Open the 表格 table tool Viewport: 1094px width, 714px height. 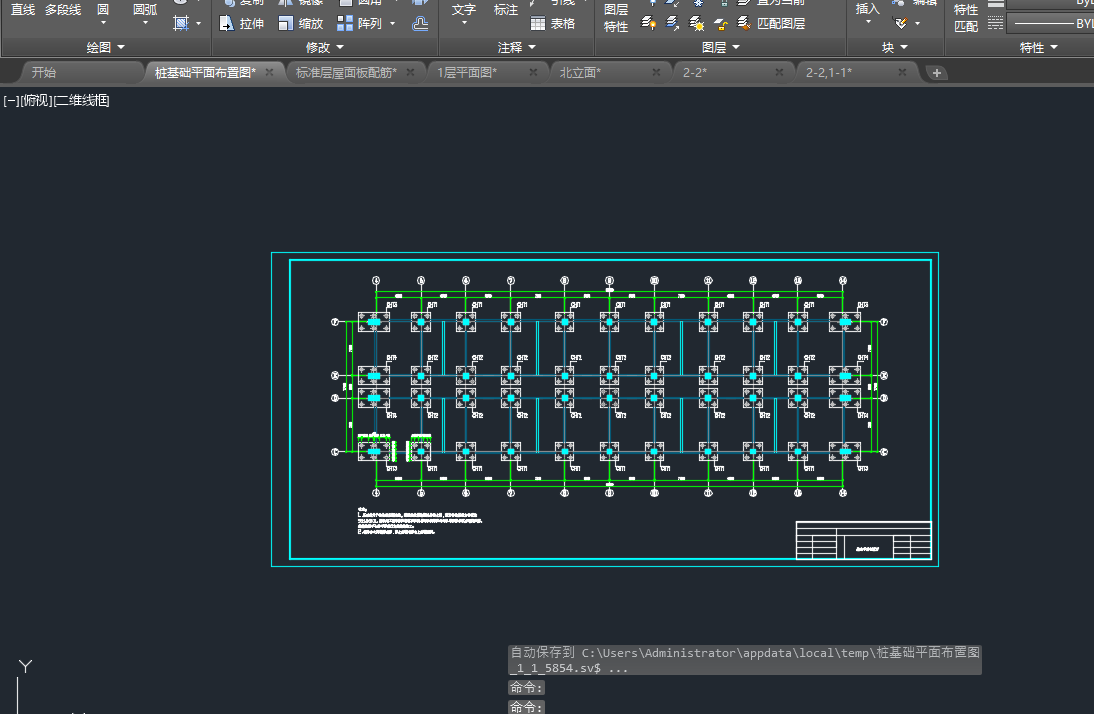[x=552, y=23]
